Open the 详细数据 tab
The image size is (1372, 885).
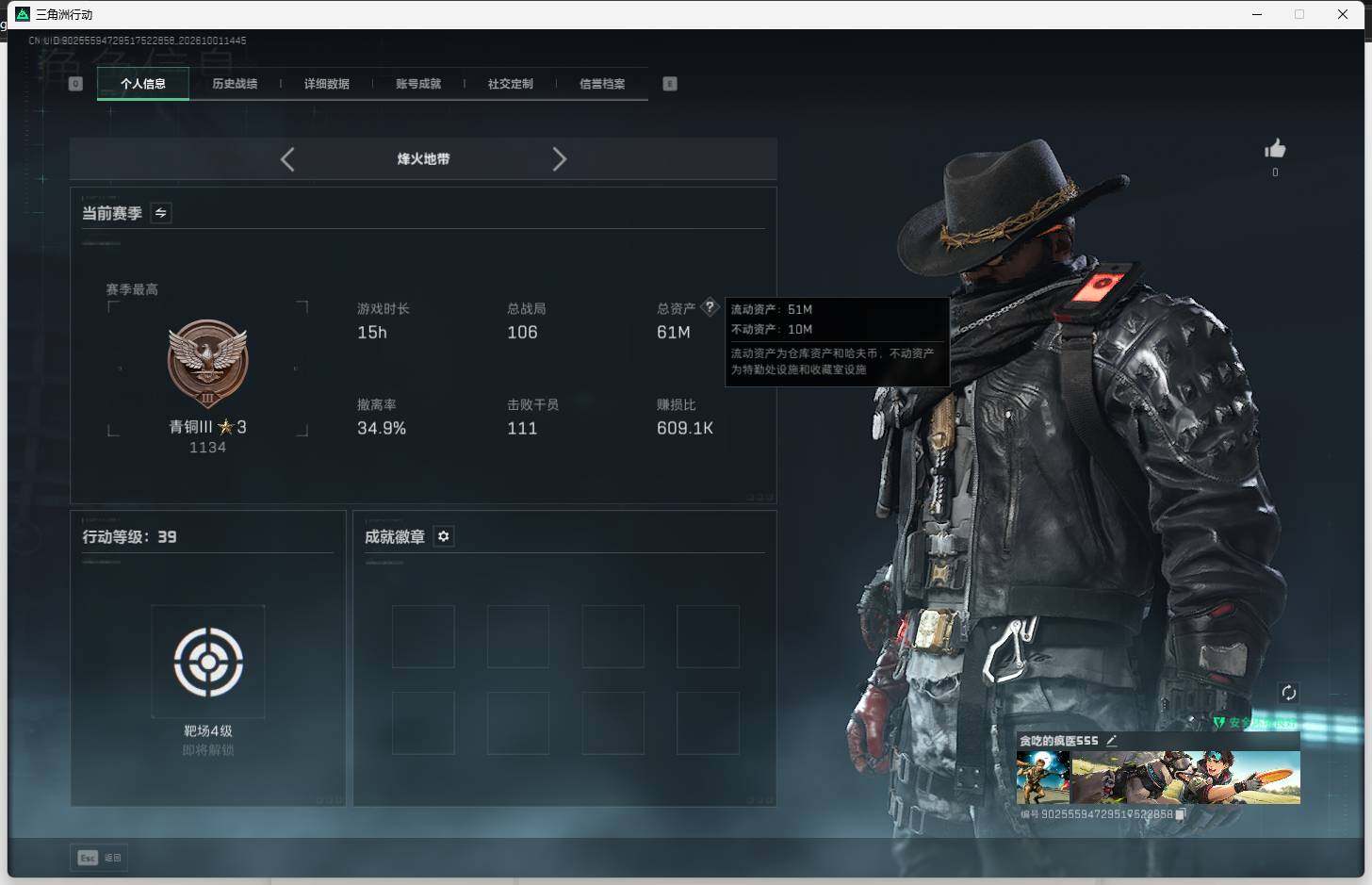click(327, 84)
